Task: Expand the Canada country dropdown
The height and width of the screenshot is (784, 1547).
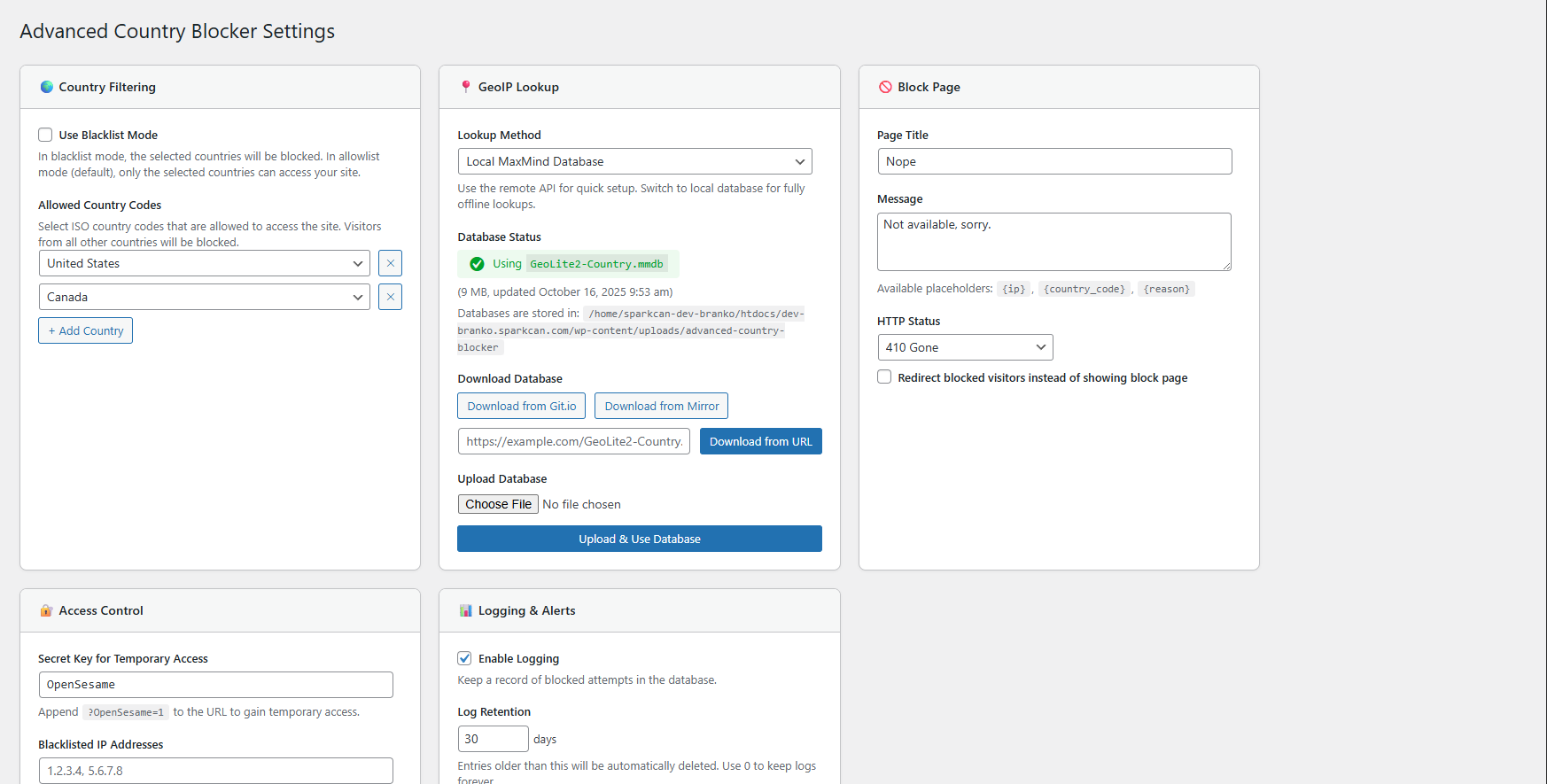Action: pyautogui.click(x=205, y=297)
